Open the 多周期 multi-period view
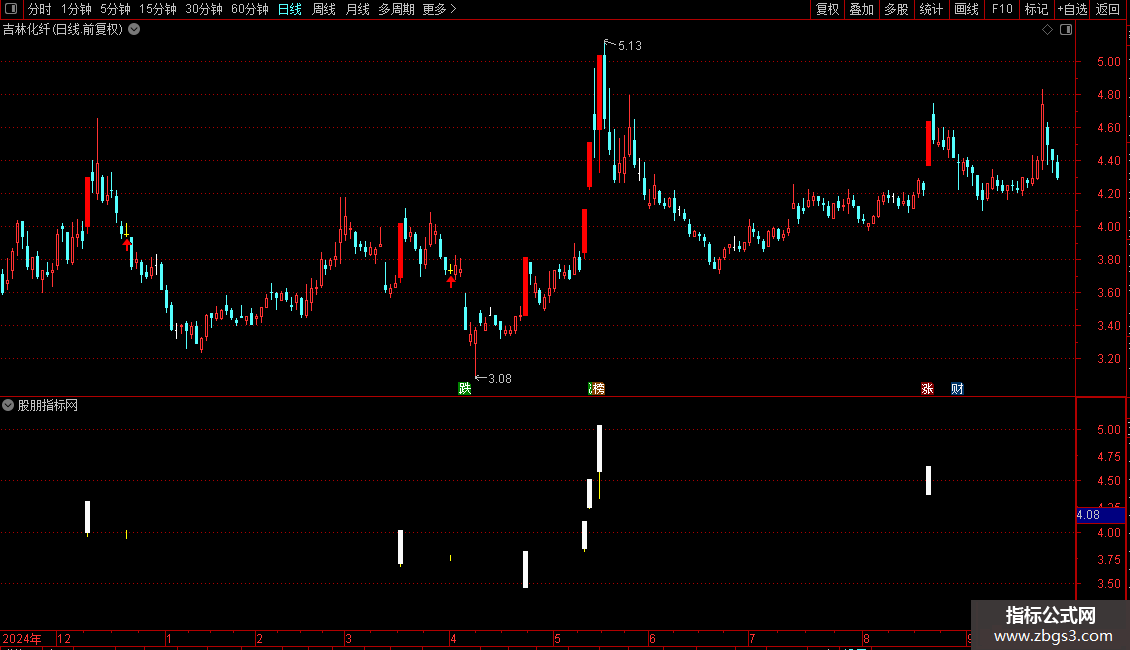1130x650 pixels. pos(396,9)
